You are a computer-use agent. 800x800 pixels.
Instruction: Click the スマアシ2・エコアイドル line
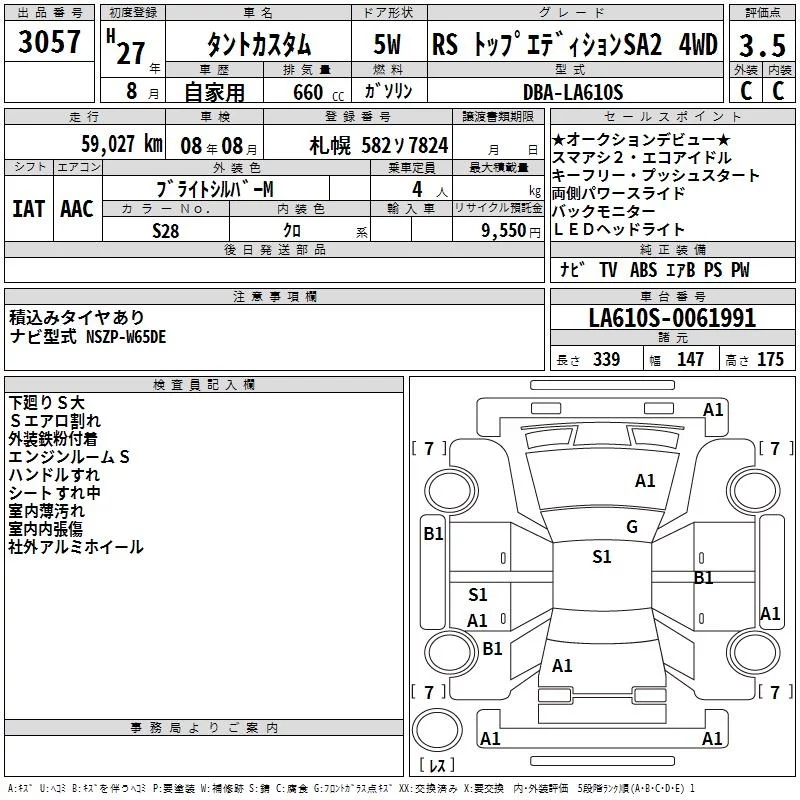pyautogui.click(x=642, y=157)
